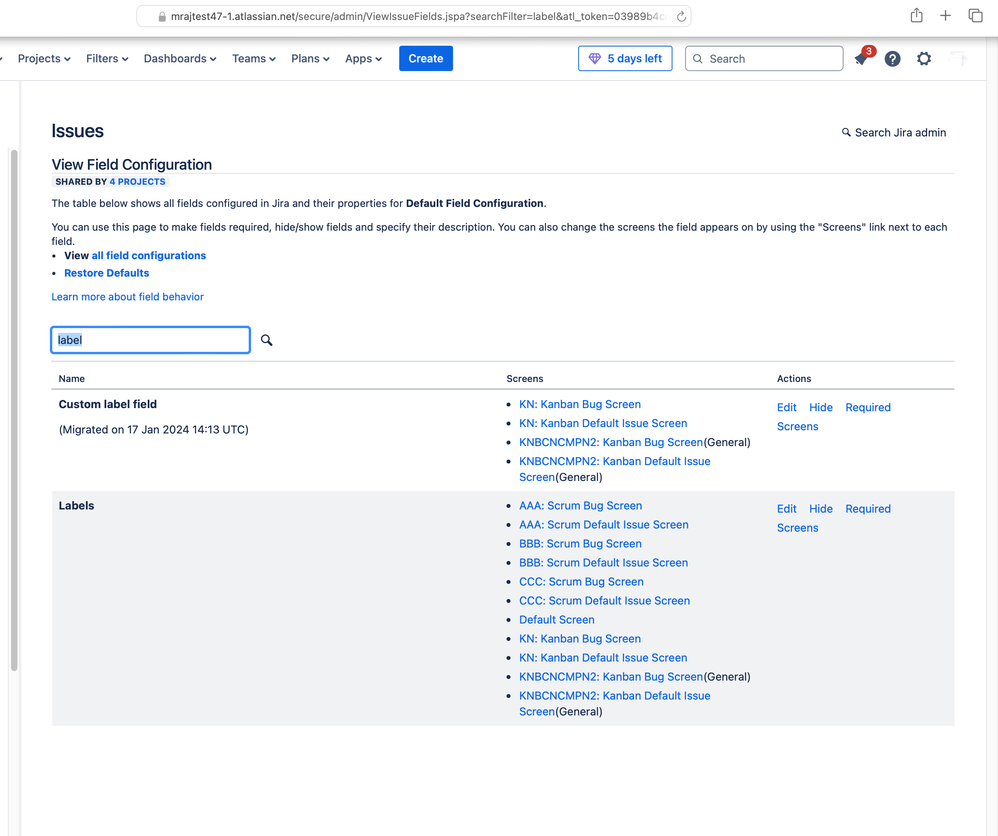Open the Default Screen link
The image size is (998, 836).
coord(556,620)
